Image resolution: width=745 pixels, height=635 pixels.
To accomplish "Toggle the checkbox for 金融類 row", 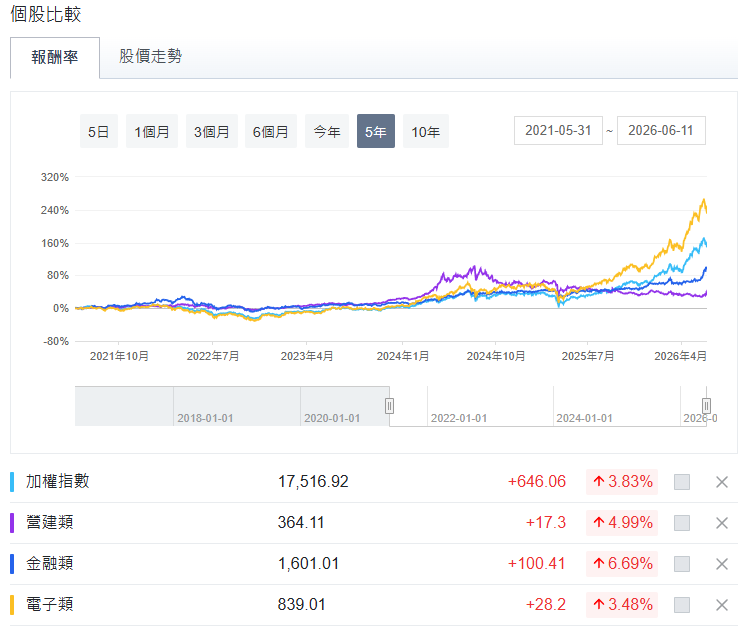I will click(682, 564).
